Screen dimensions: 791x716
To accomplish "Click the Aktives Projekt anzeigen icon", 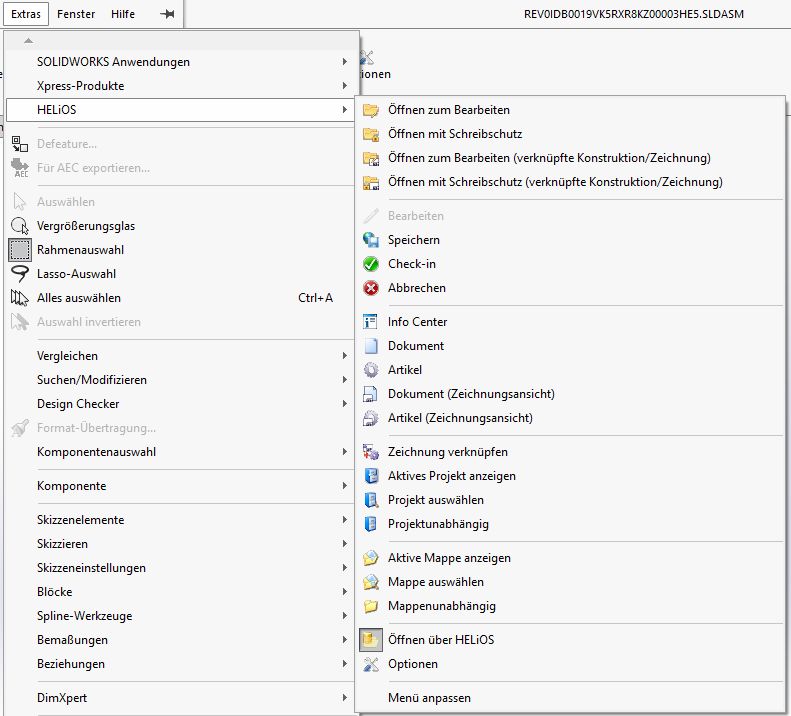I will coord(371,476).
